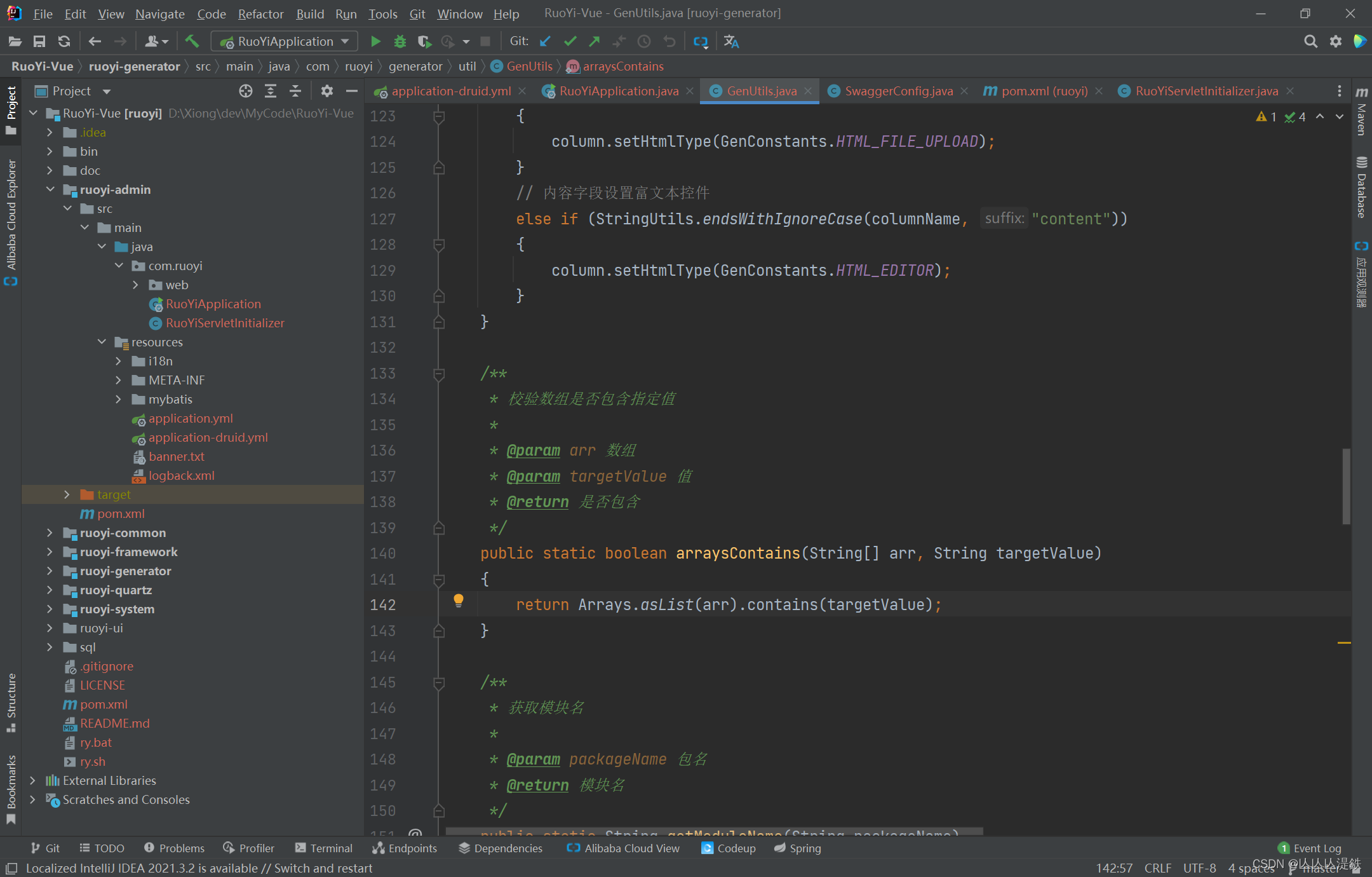Run RuoYiApplication with the green play icon
1372x877 pixels.
(375, 41)
